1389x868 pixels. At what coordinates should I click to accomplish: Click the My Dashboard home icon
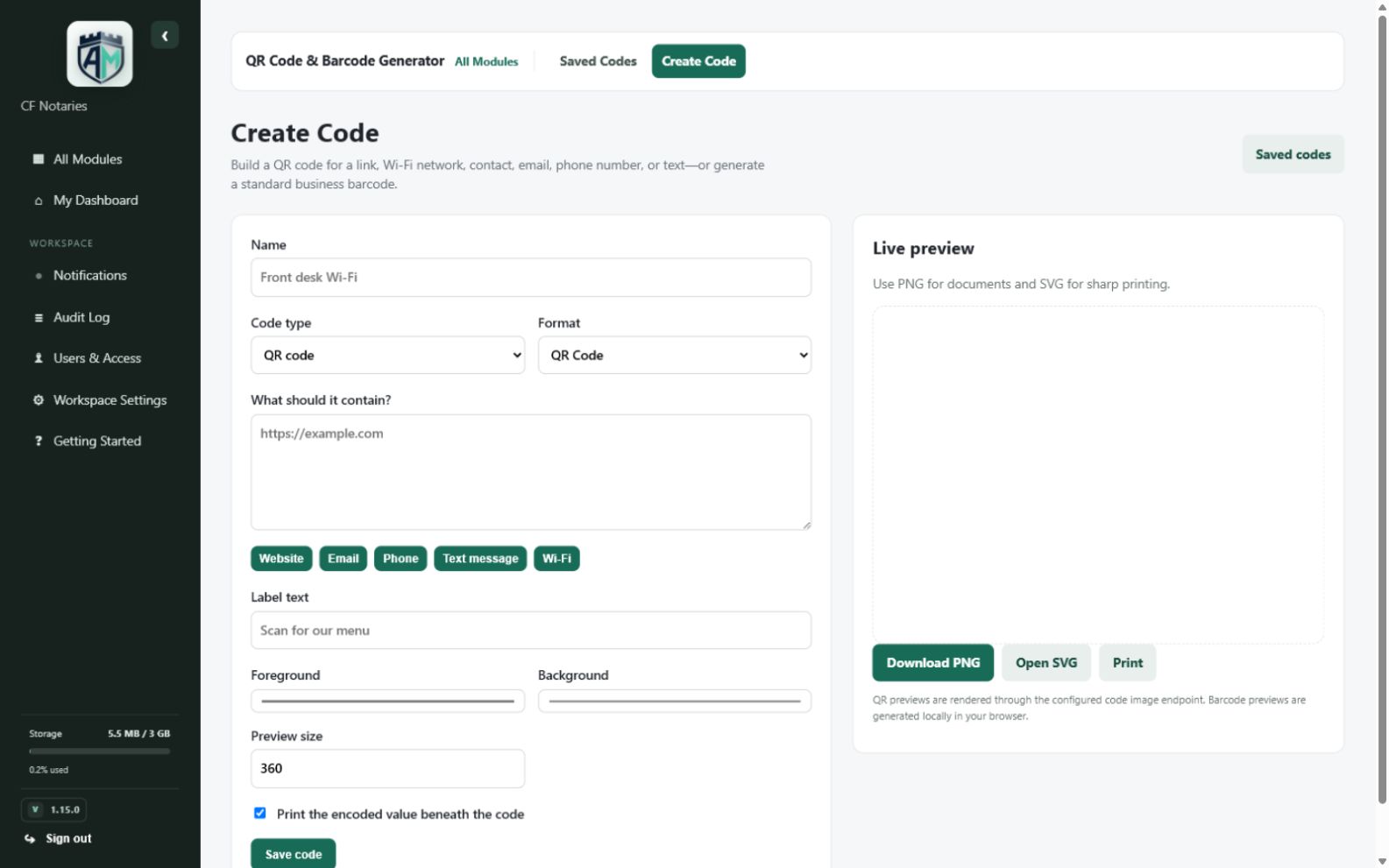(39, 201)
